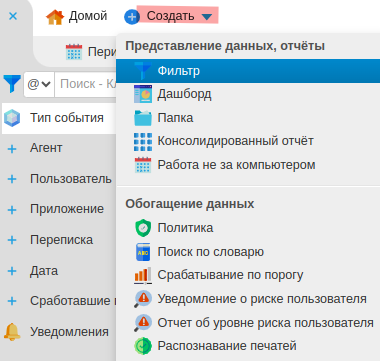Screen dimensions: 380x361
Task: Click the Папка folder icon
Action: (x=143, y=118)
